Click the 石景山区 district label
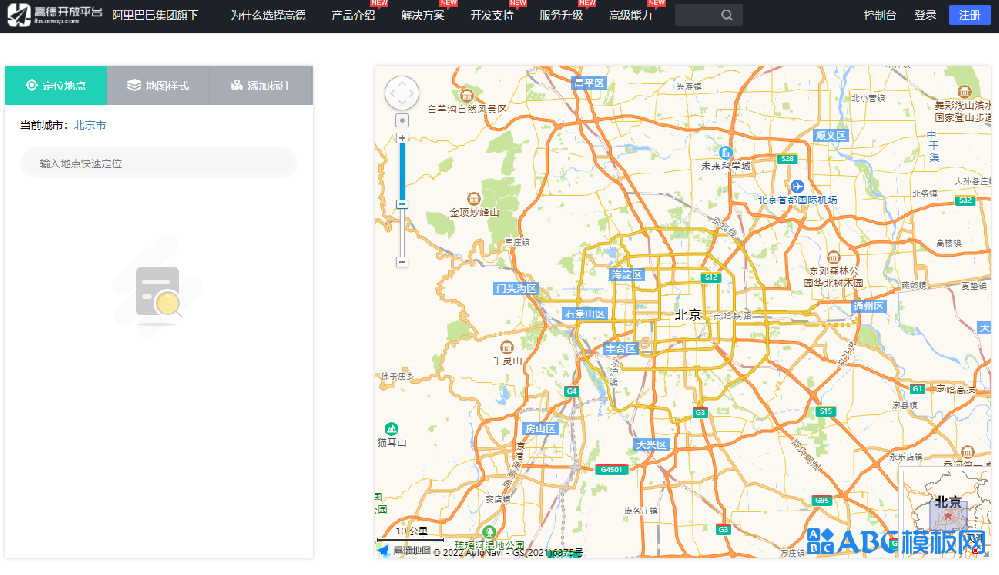This screenshot has width=999, height=575. (586, 314)
